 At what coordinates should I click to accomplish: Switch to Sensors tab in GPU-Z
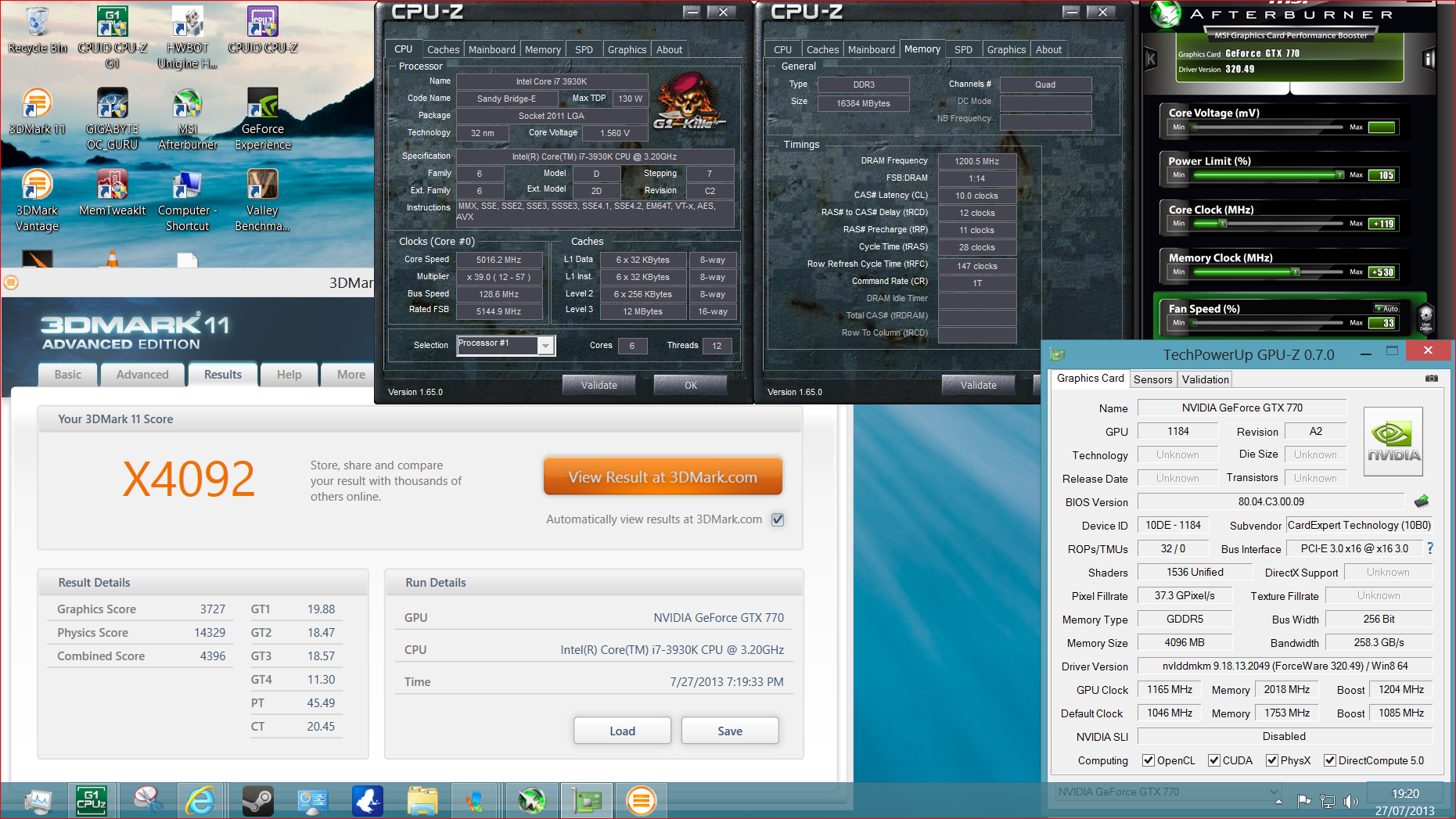[1152, 379]
